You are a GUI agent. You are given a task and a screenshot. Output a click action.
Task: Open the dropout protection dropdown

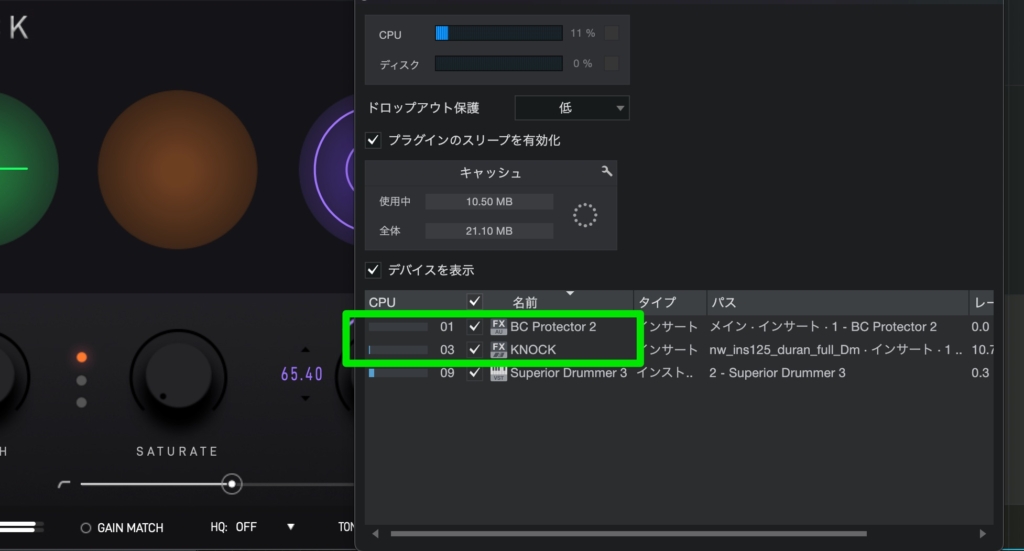[572, 108]
